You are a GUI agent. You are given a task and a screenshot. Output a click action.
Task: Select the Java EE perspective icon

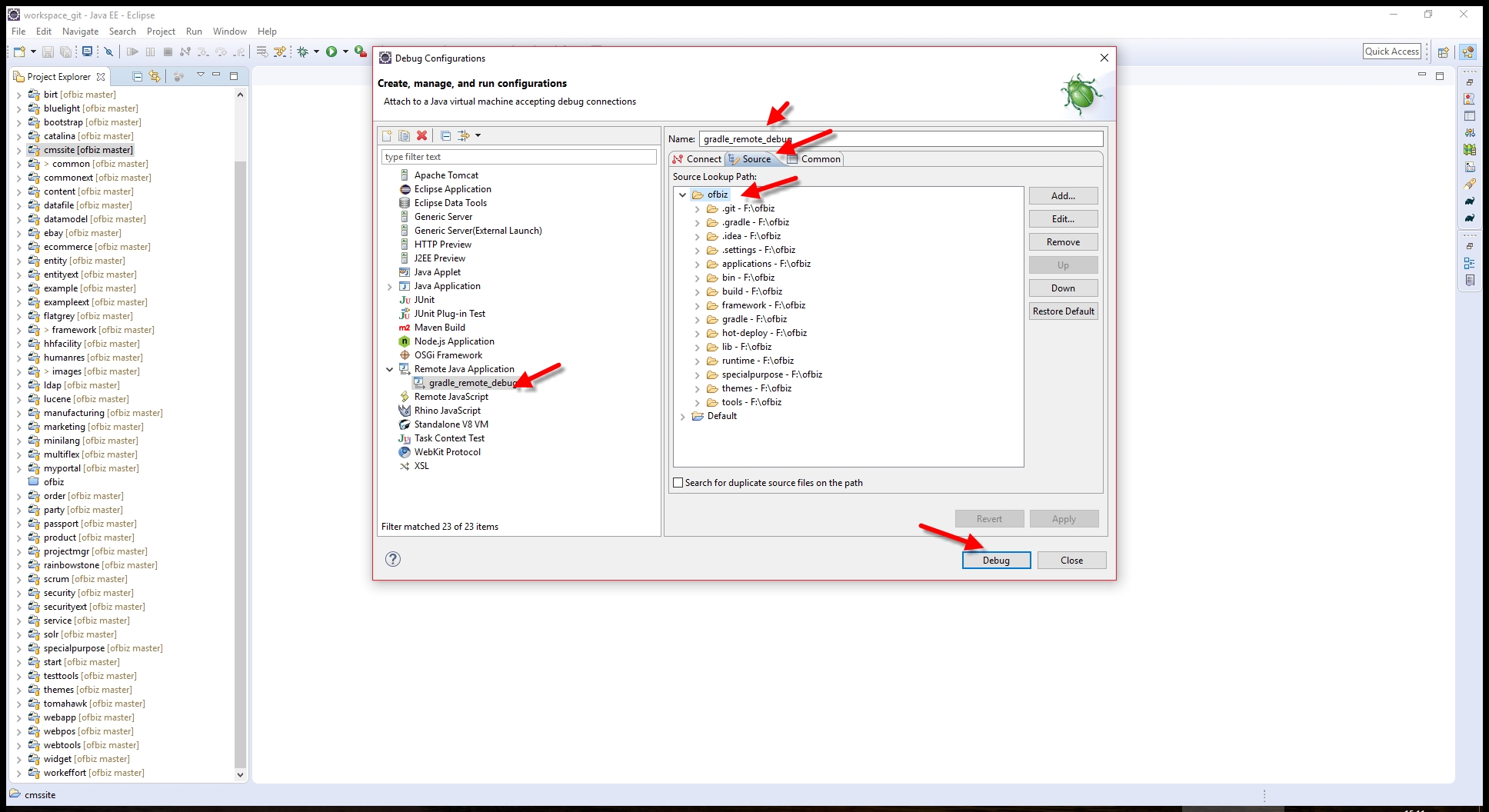1468,52
